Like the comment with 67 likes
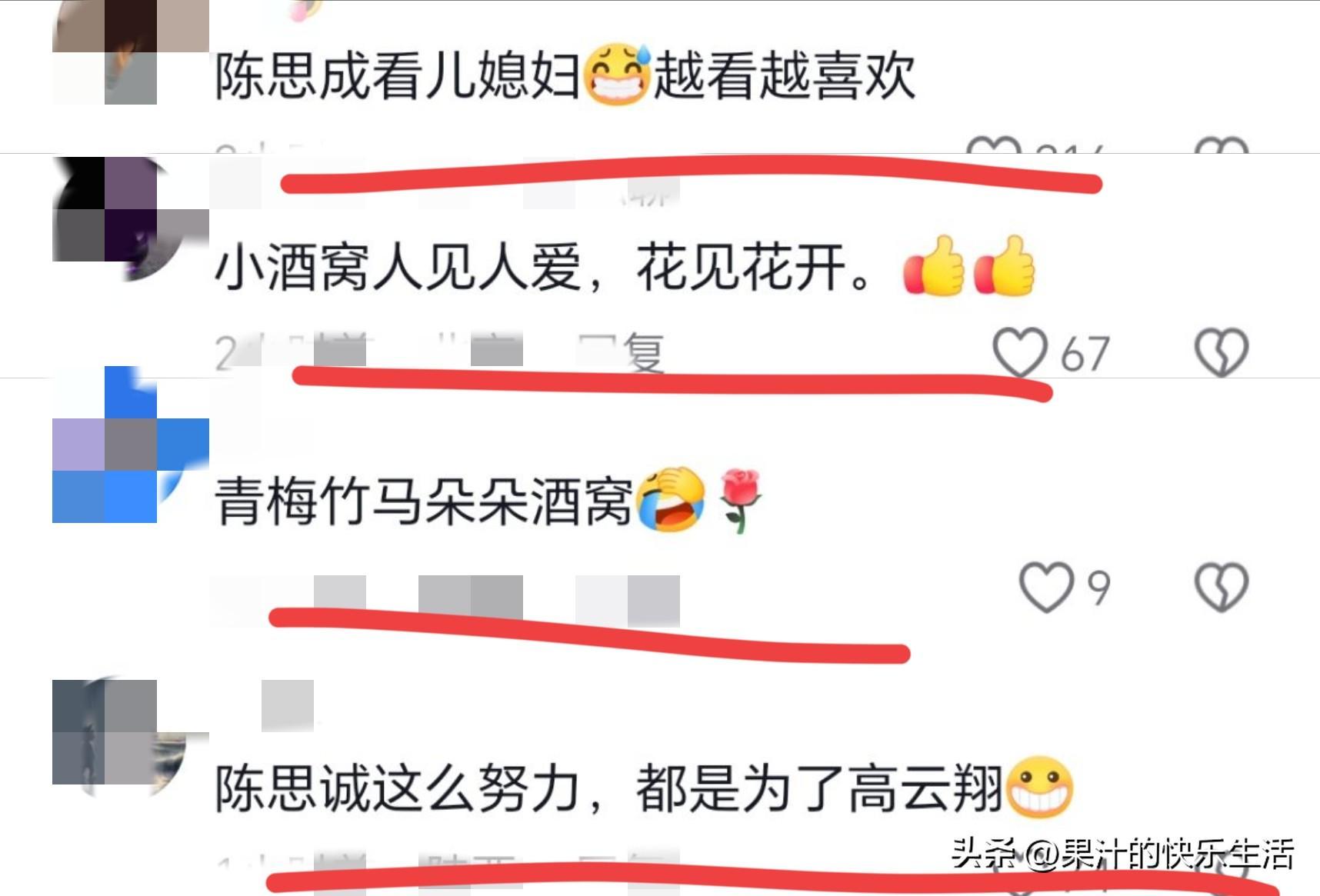This screenshot has height=896, width=1320. click(x=1020, y=353)
